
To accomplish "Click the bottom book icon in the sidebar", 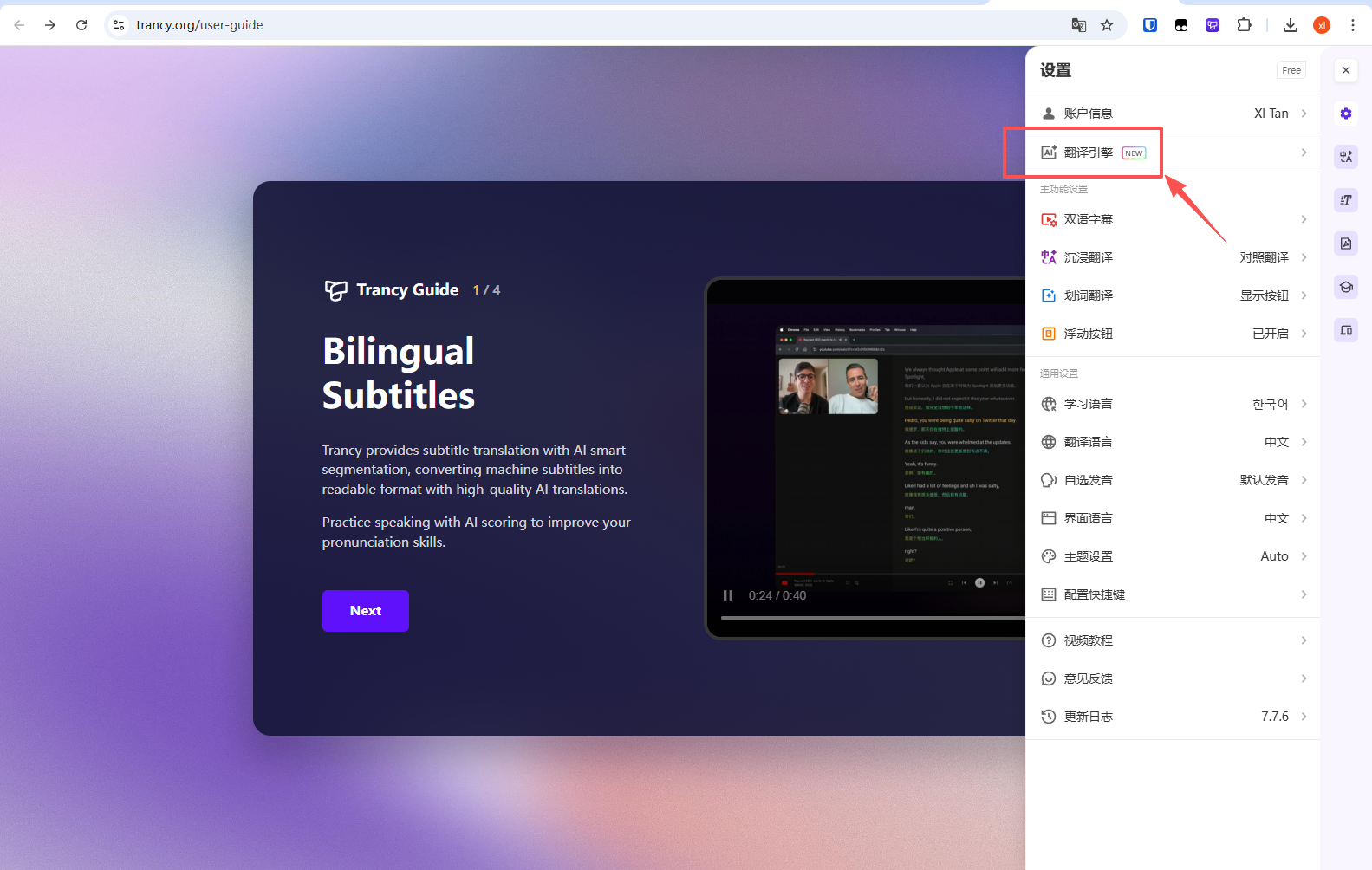I will (1346, 330).
